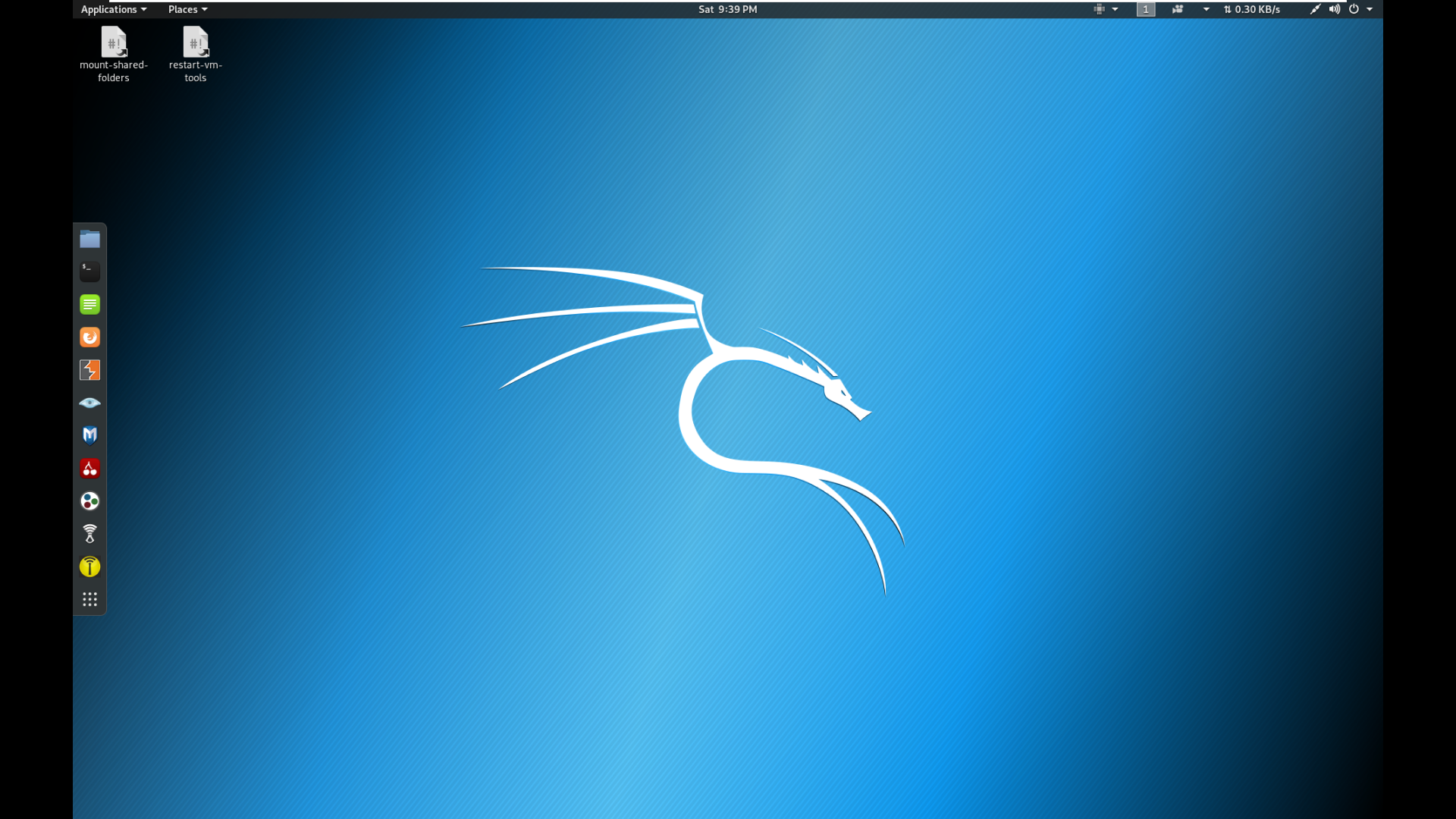Expand the arrow beside the chip indicator

click(x=1115, y=9)
